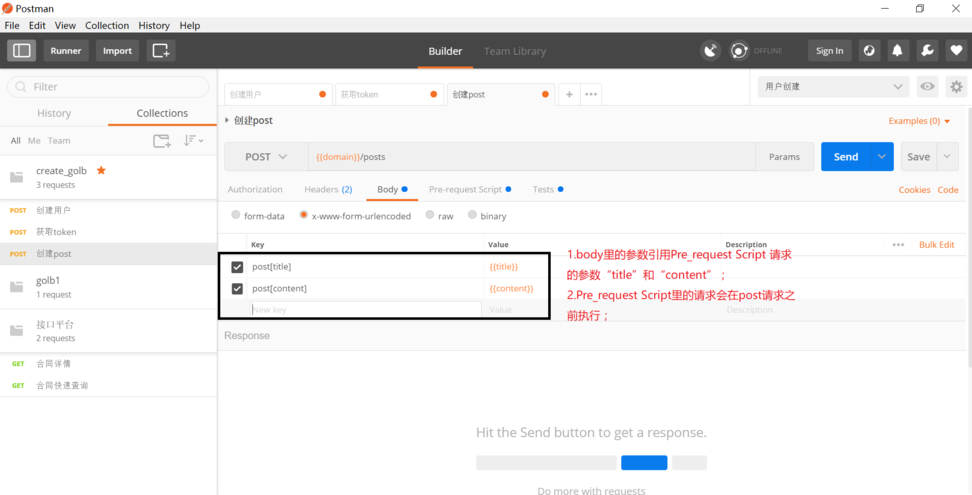
Task: Open the Authorization tab
Action: click(x=255, y=190)
